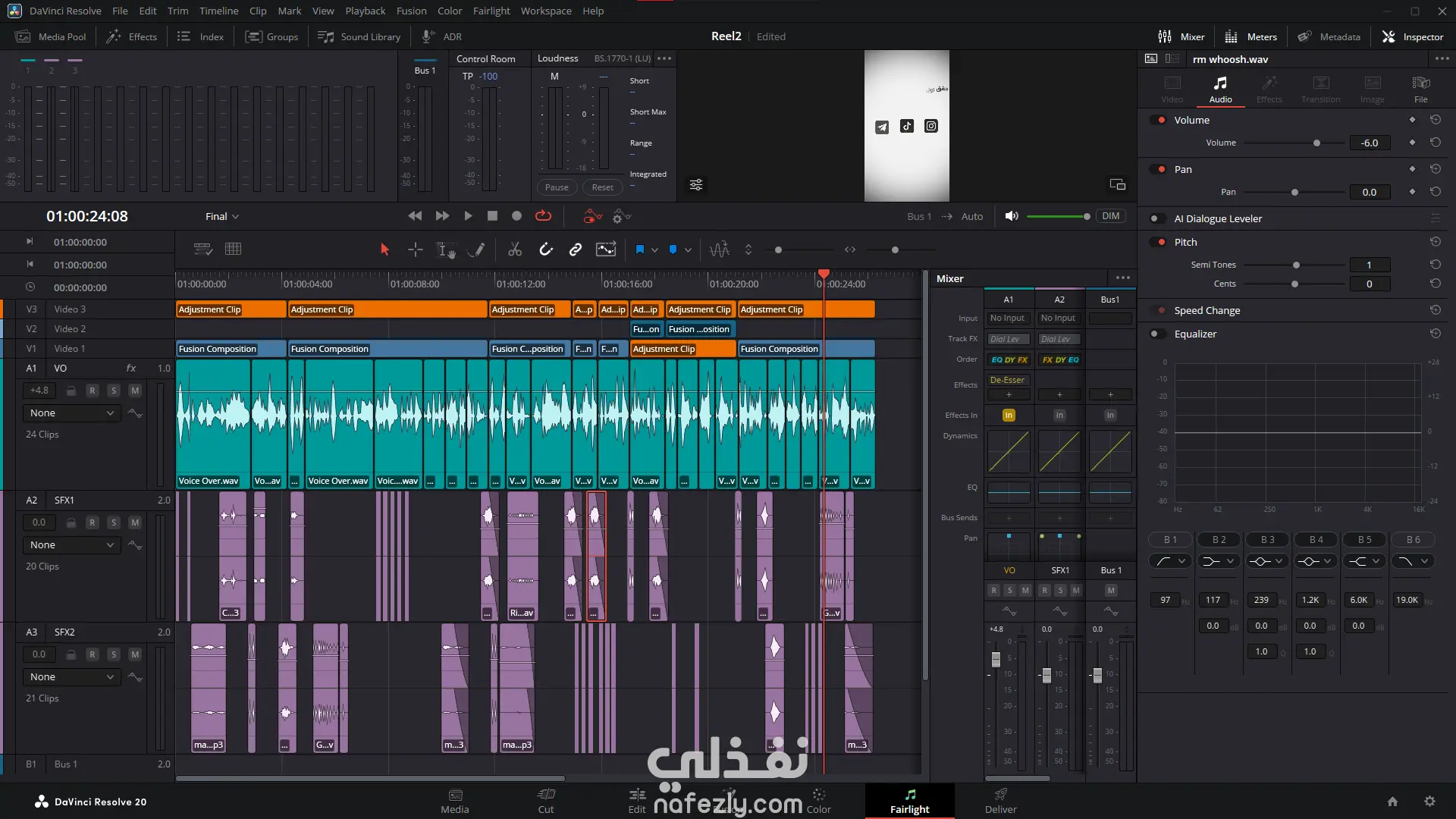The width and height of the screenshot is (1456, 819).
Task: Open the Final timeline dropdown
Action: click(222, 216)
